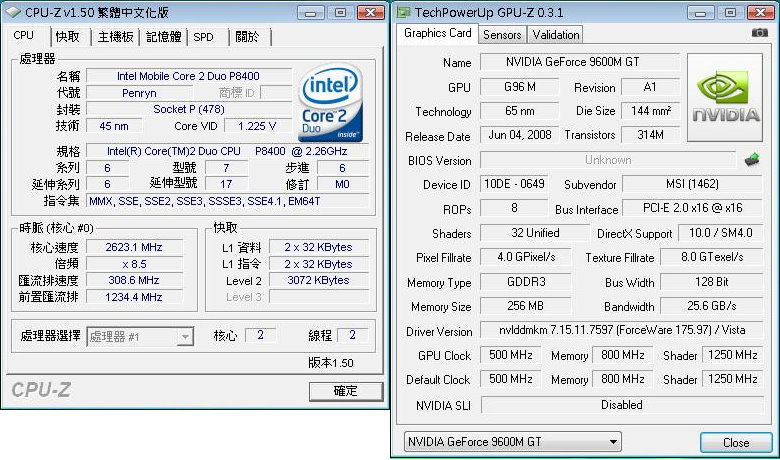Click the ROPs 8 value in GPU-Z
The width and height of the screenshot is (780, 460).
[514, 208]
